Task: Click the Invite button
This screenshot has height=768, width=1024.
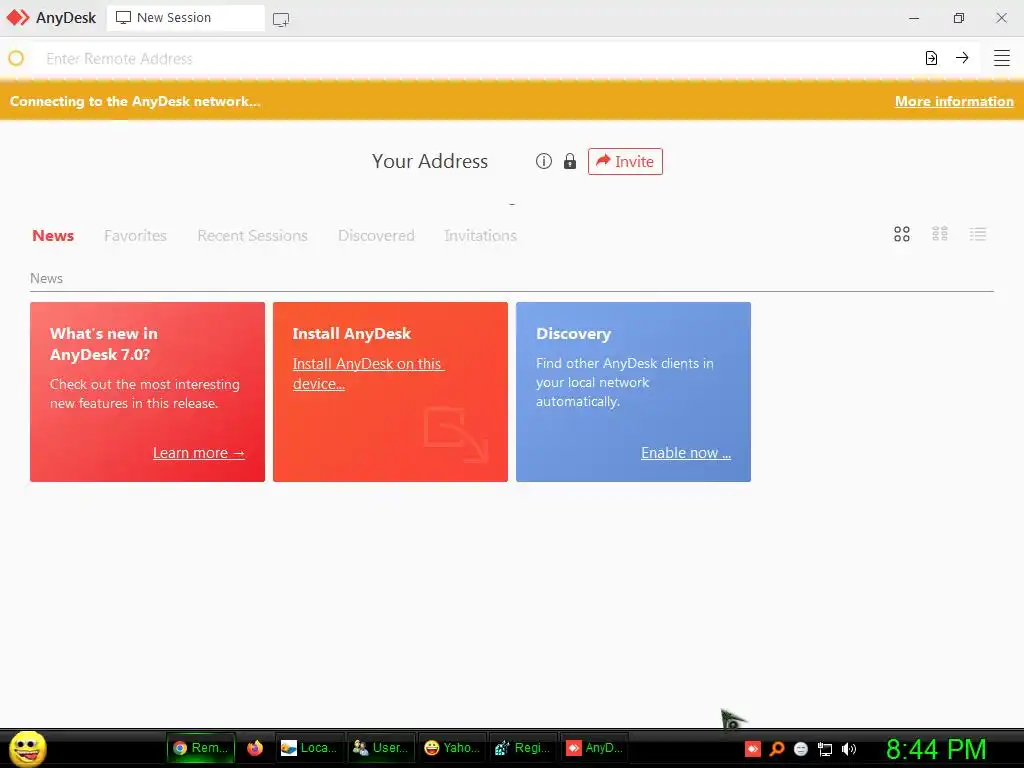Action: tap(625, 161)
